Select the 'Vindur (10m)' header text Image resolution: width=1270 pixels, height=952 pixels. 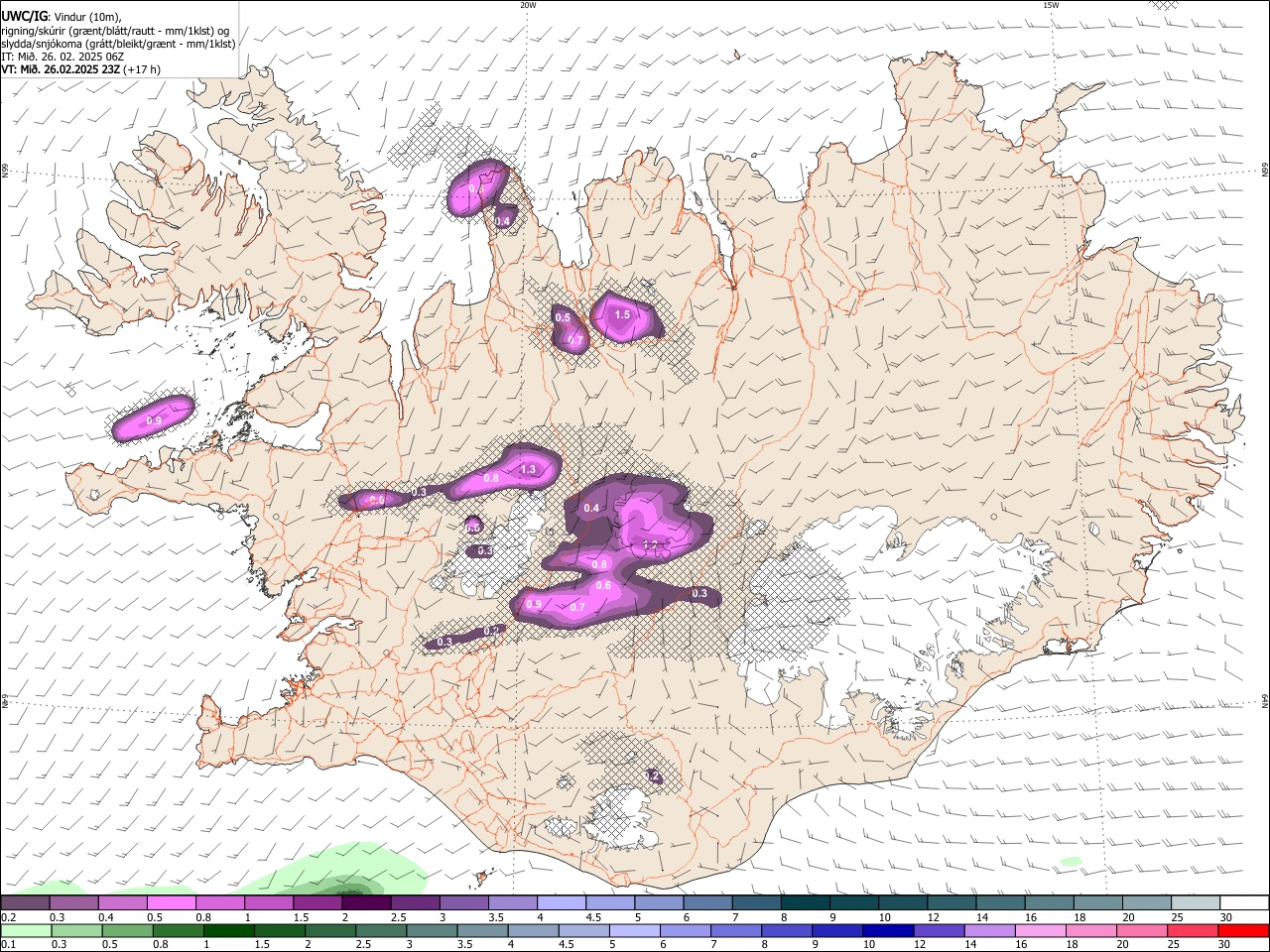tap(88, 16)
